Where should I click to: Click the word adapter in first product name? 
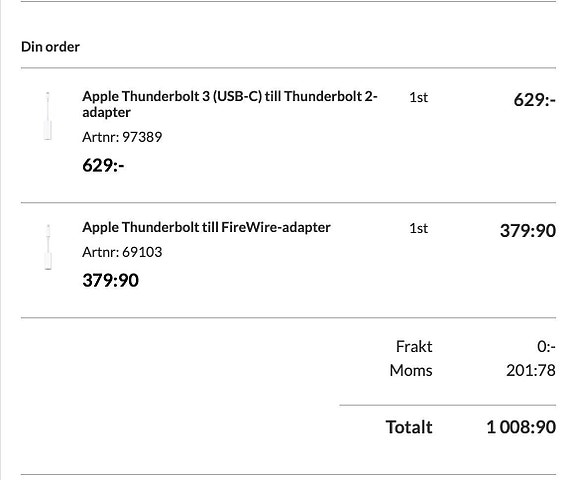[106, 113]
